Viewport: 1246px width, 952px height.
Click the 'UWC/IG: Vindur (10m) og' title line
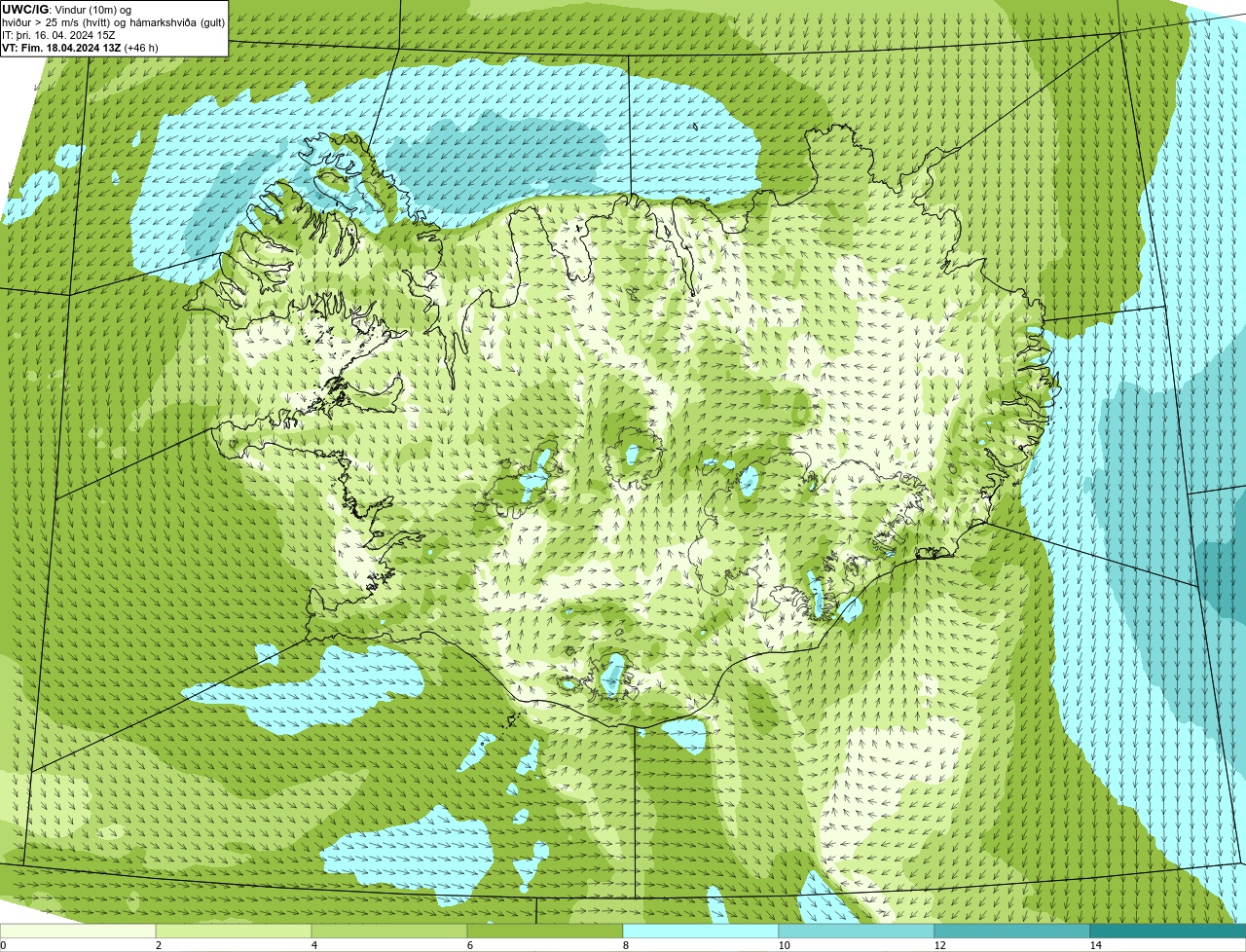[x=66, y=9]
